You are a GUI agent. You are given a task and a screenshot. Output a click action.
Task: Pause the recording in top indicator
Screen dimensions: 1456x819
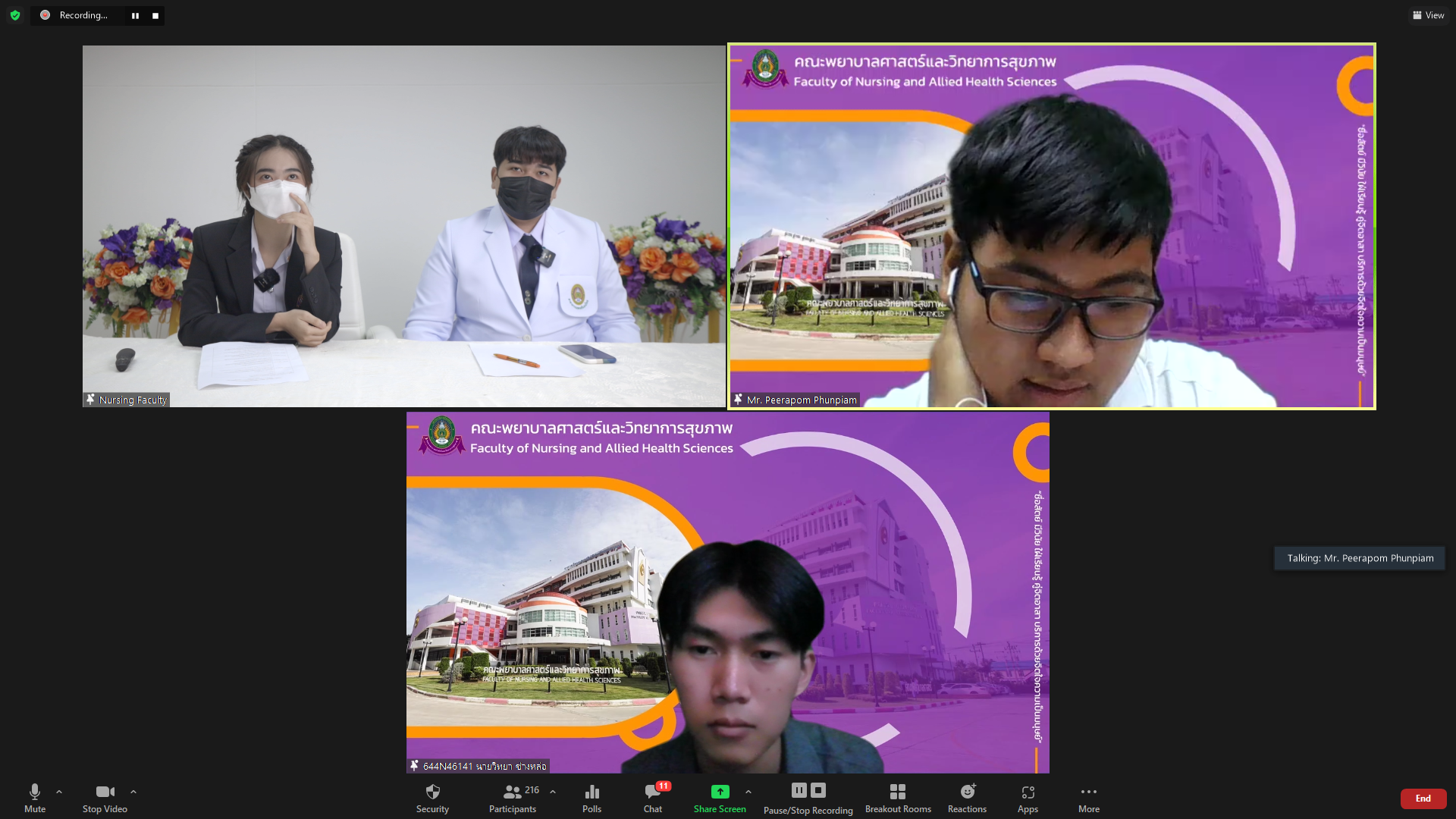(x=135, y=15)
